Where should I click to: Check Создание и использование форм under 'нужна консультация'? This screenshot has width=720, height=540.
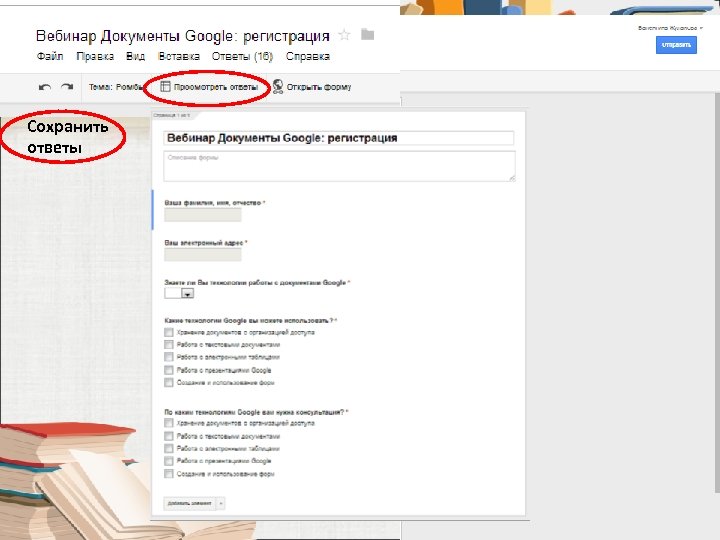pyautogui.click(x=169, y=473)
